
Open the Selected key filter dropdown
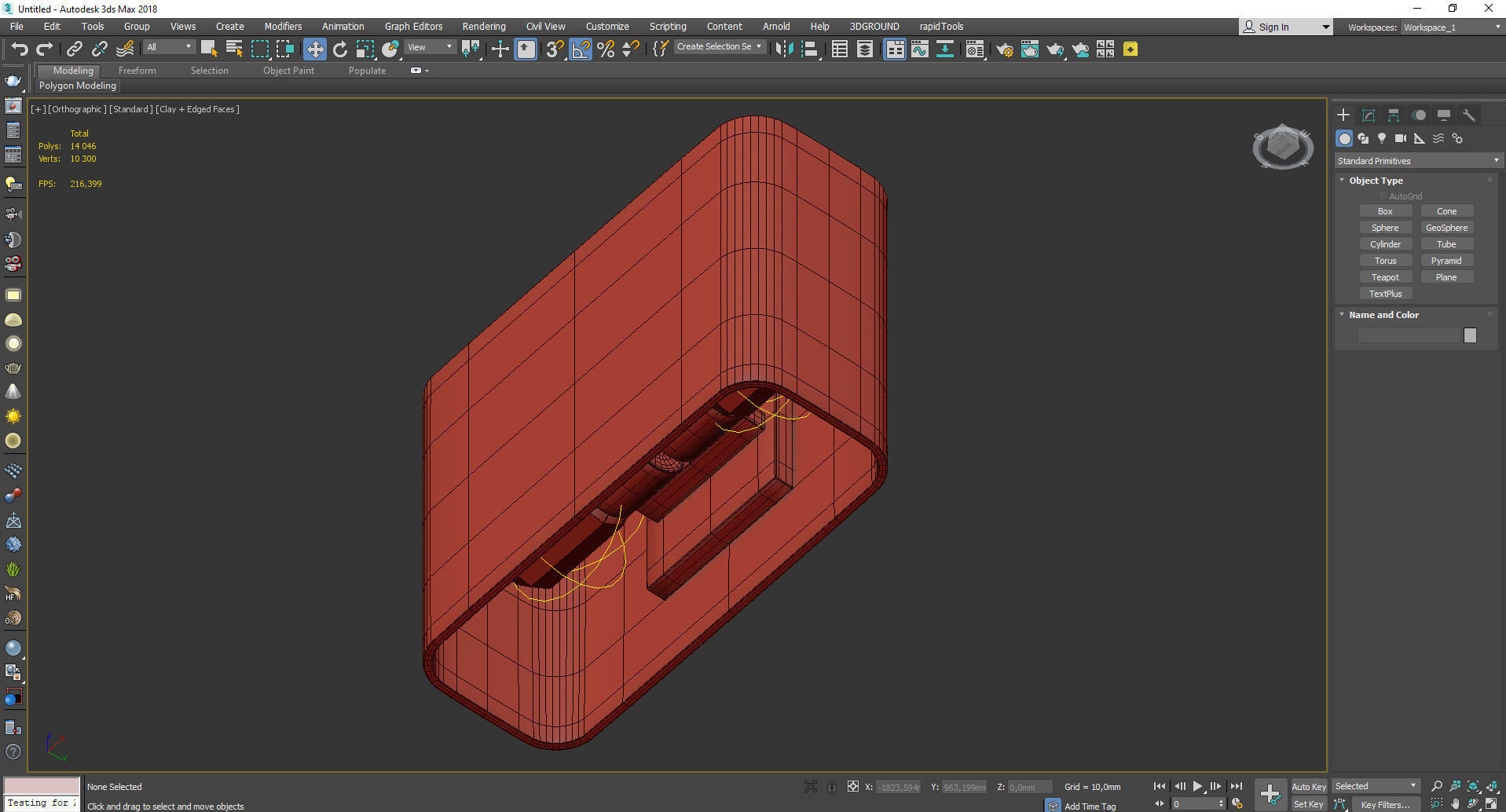tap(1376, 786)
